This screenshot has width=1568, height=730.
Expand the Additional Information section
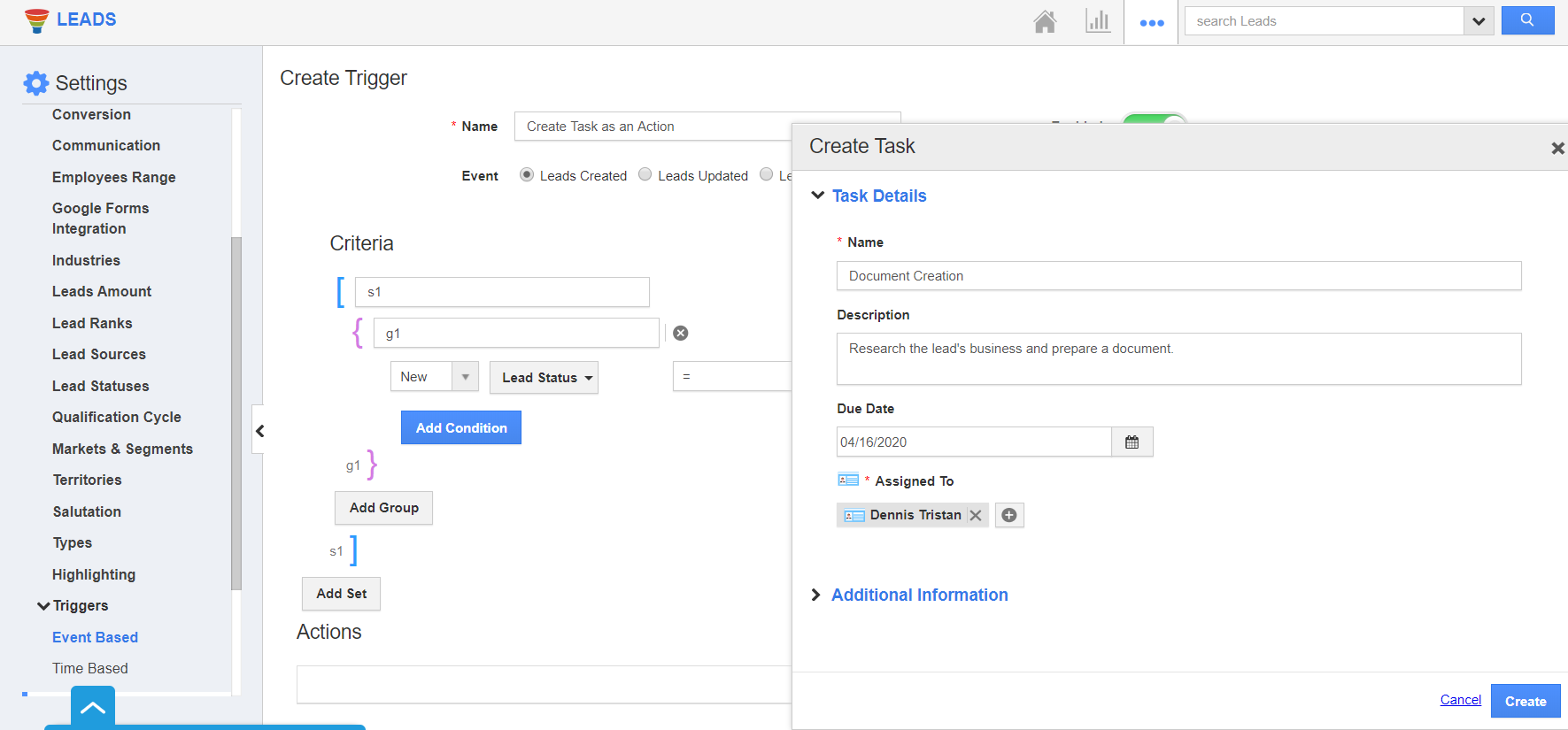918,596
